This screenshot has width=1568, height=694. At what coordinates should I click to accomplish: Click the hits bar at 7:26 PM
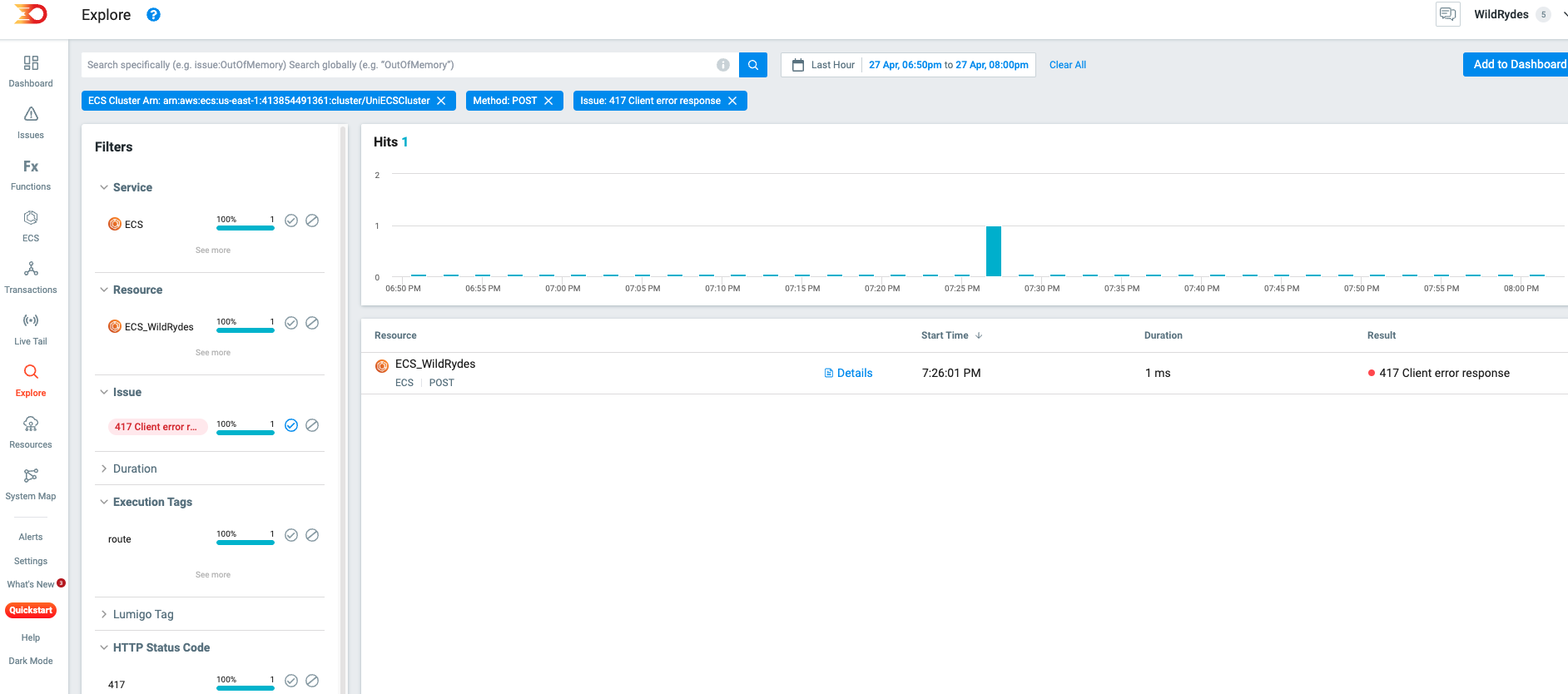pyautogui.click(x=994, y=250)
